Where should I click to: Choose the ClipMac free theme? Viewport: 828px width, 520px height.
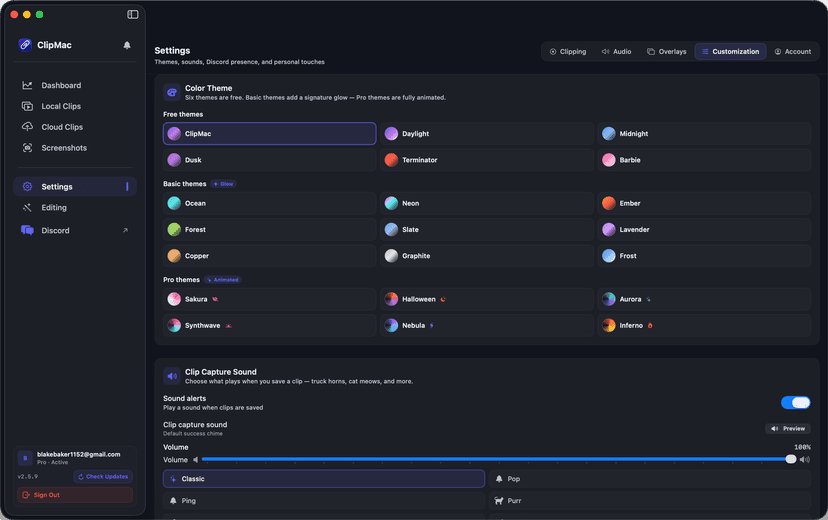pos(269,134)
